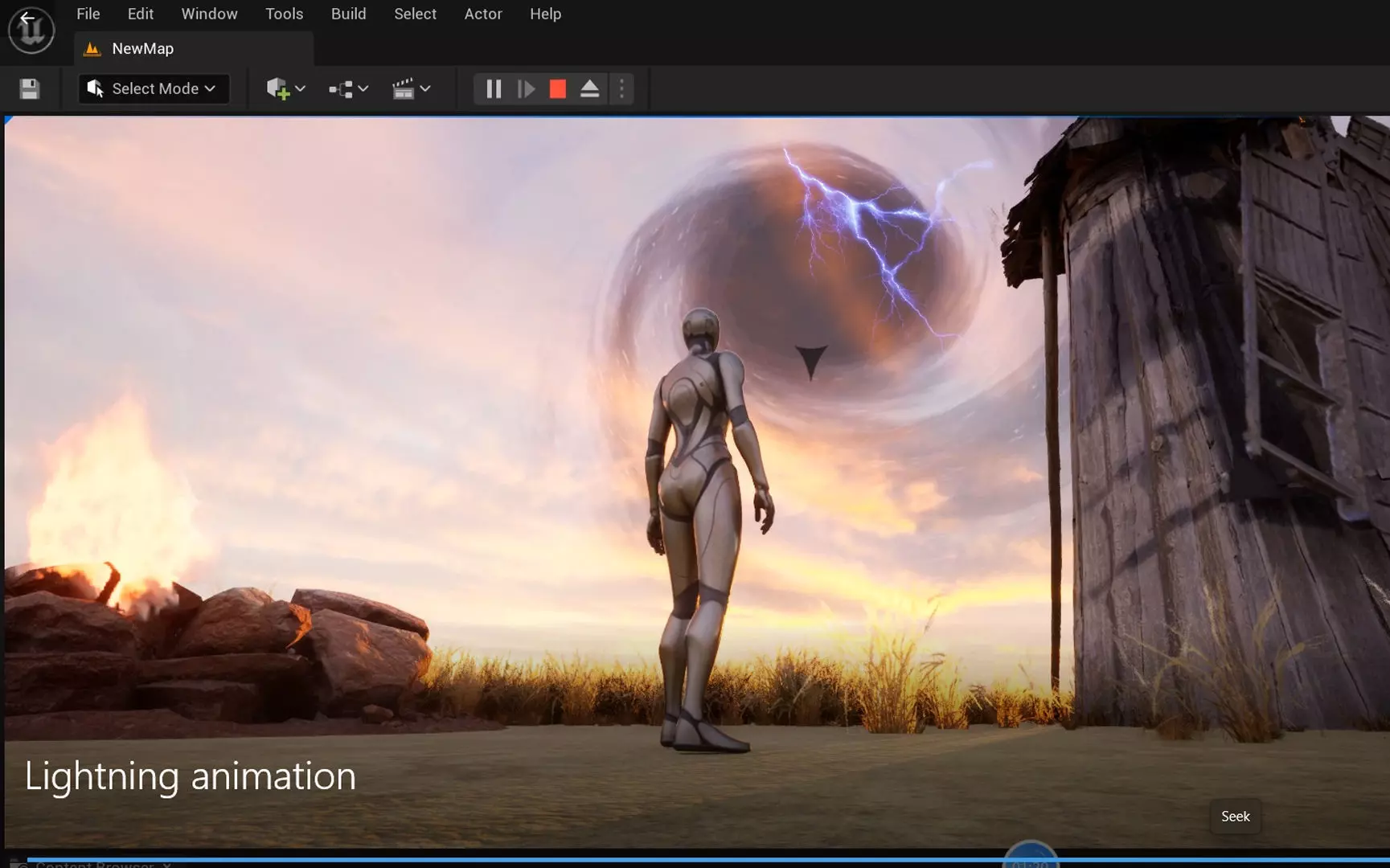This screenshot has height=868, width=1390.
Task: Click the Blueprints node icon
Action: click(341, 89)
